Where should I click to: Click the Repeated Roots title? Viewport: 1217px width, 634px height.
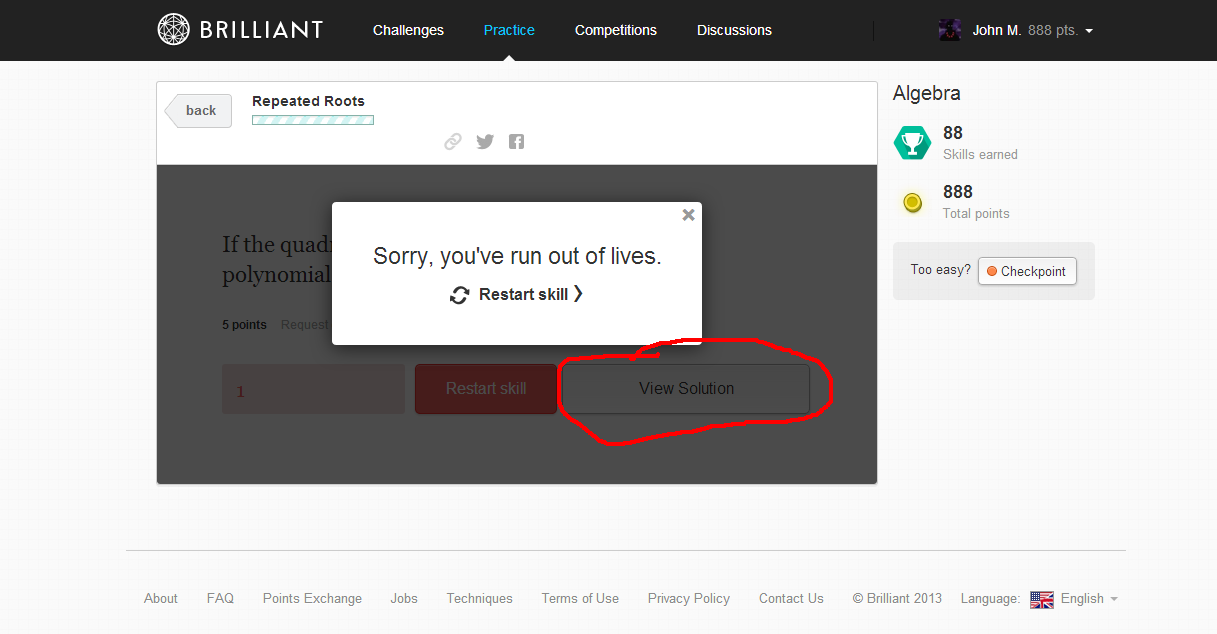coord(308,101)
